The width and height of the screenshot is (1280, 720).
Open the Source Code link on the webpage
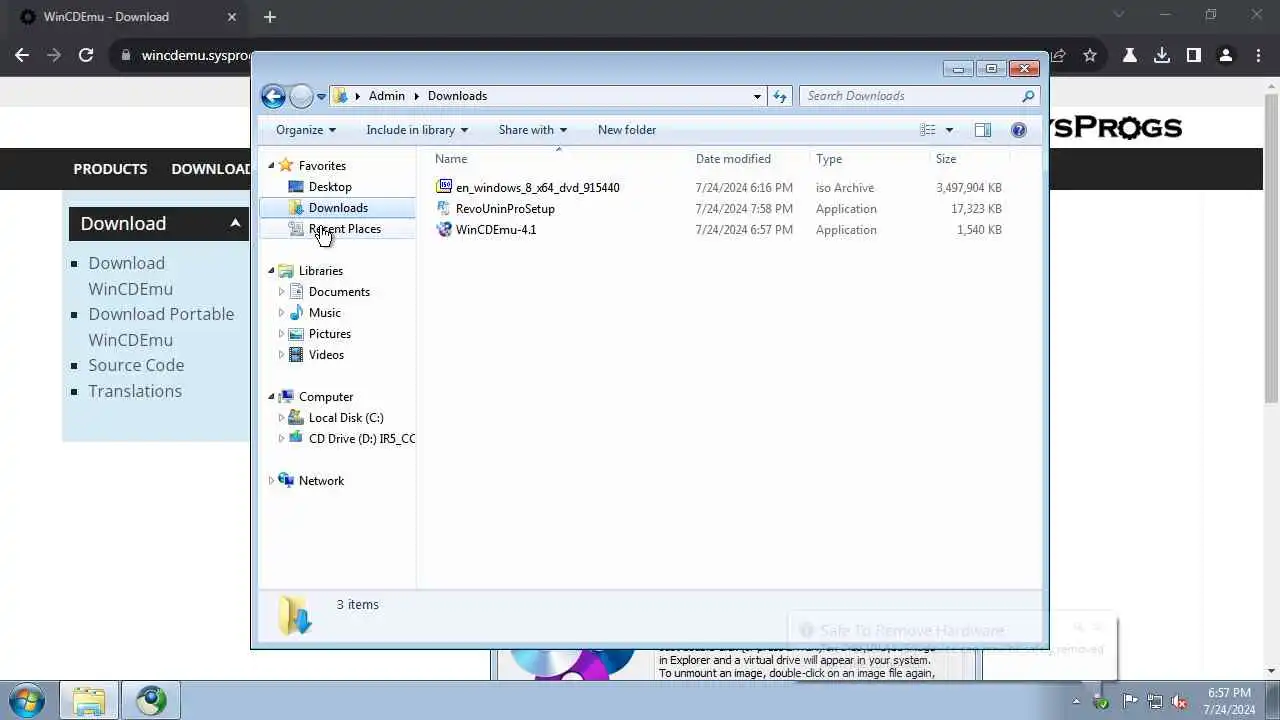pyautogui.click(x=136, y=365)
